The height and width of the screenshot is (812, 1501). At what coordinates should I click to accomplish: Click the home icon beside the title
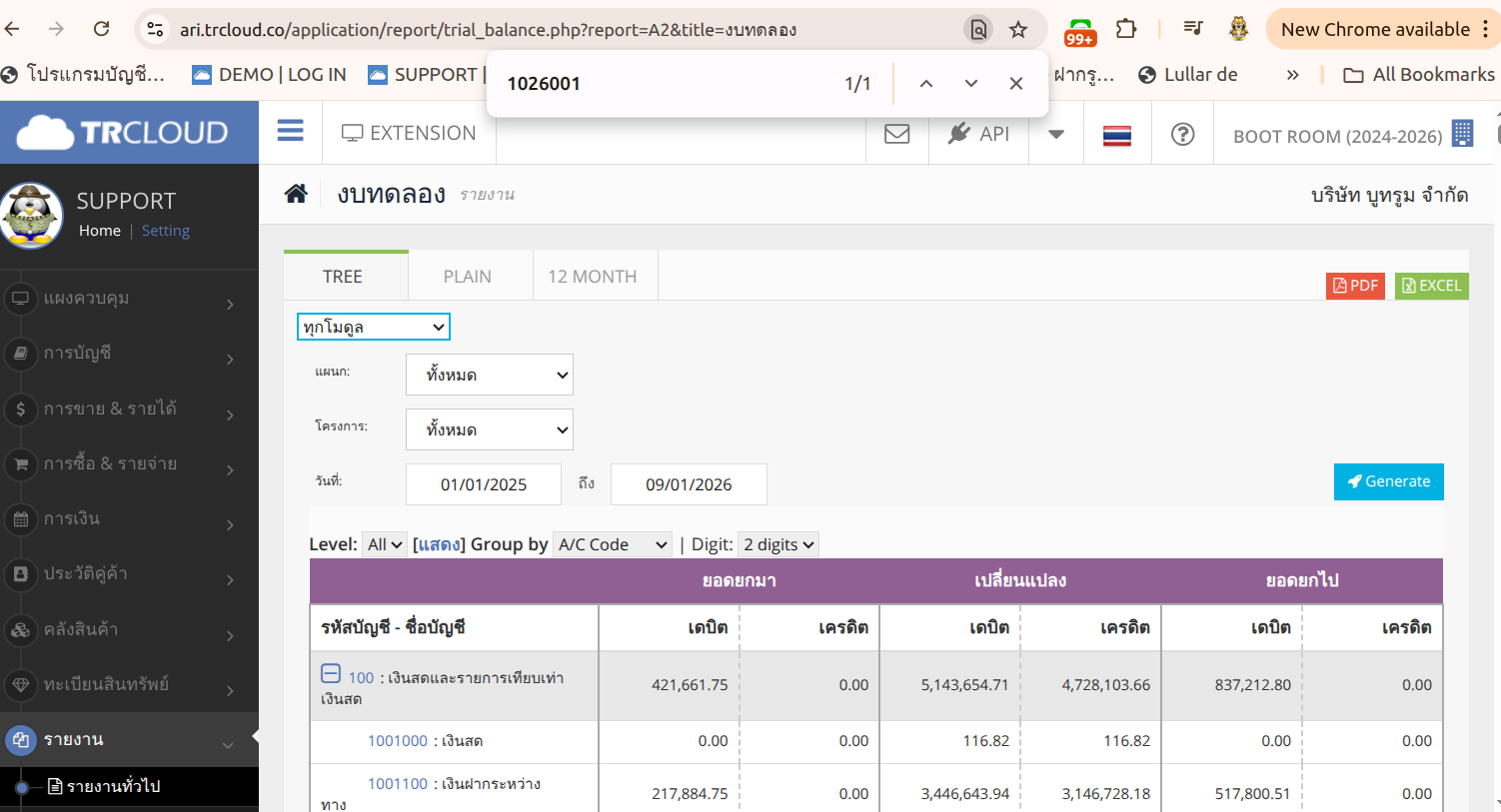point(296,194)
